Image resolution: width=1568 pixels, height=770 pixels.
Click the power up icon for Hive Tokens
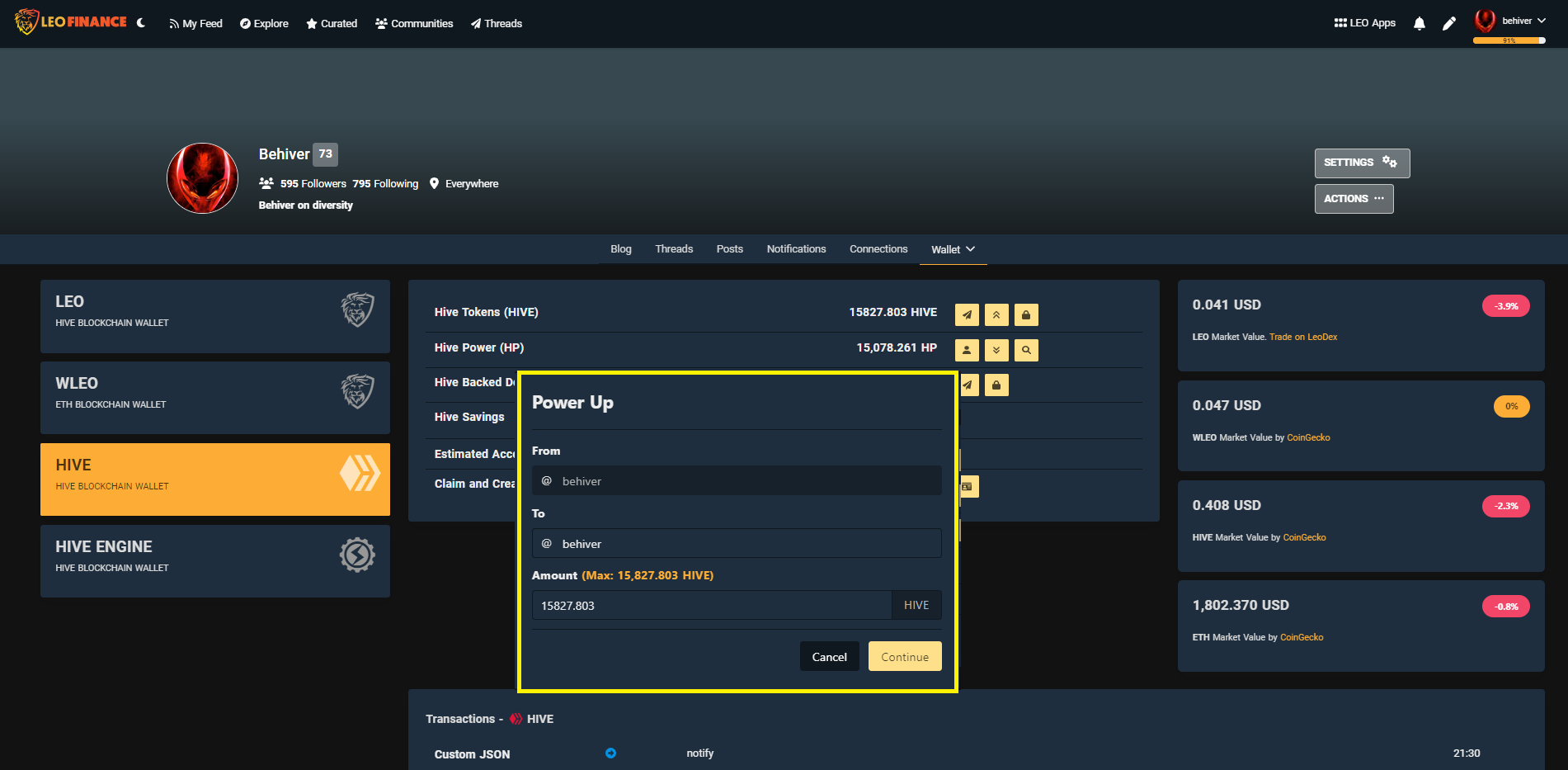(x=996, y=314)
